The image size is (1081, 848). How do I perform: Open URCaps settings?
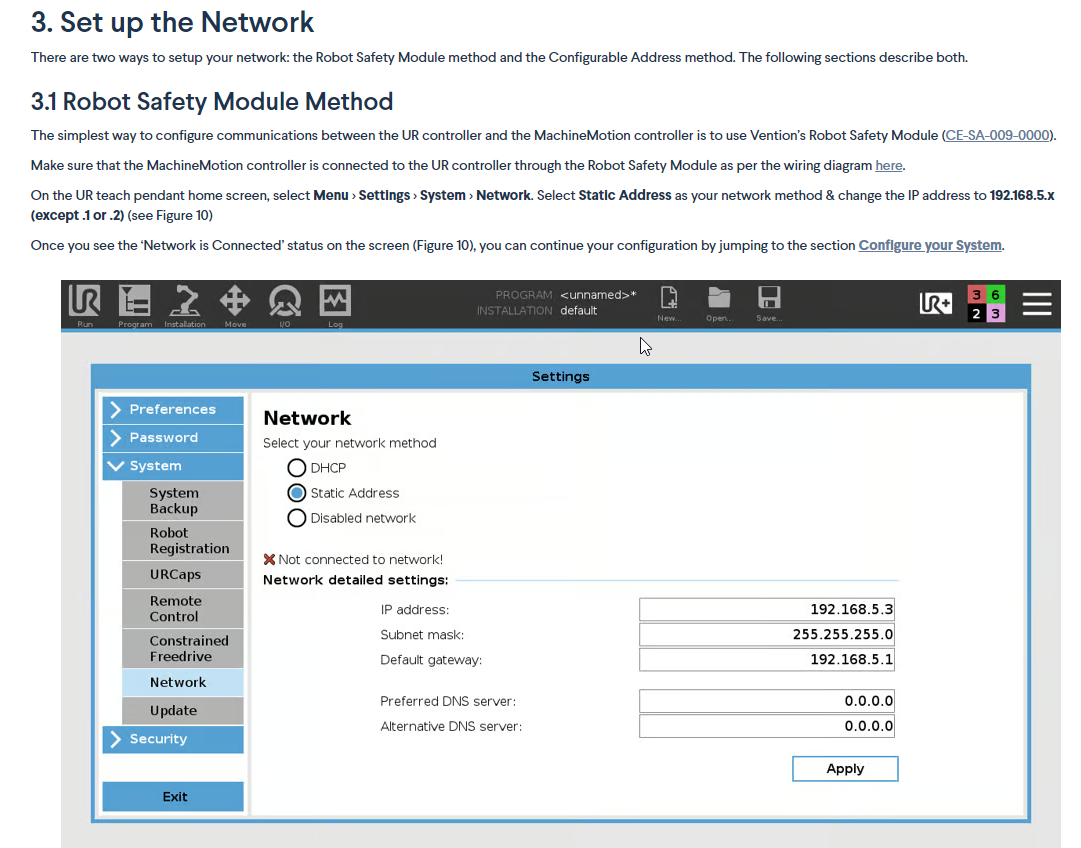(x=183, y=574)
